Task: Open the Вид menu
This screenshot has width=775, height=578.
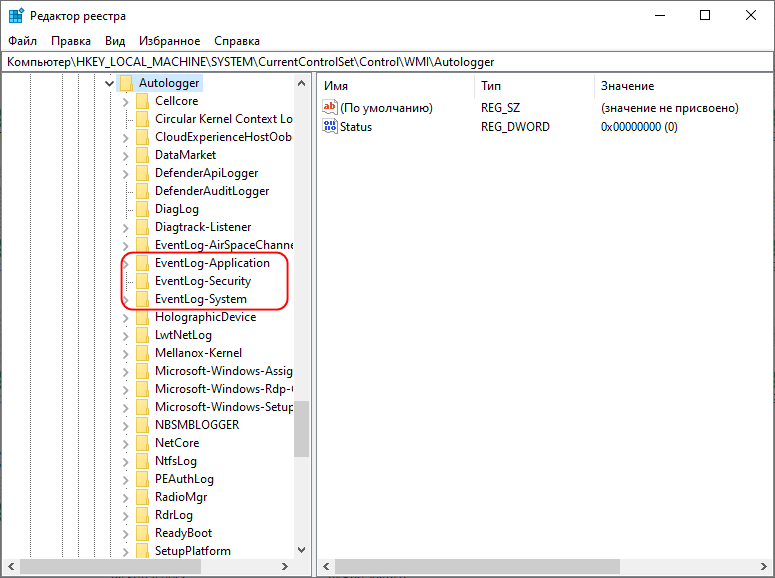Action: click(x=115, y=41)
